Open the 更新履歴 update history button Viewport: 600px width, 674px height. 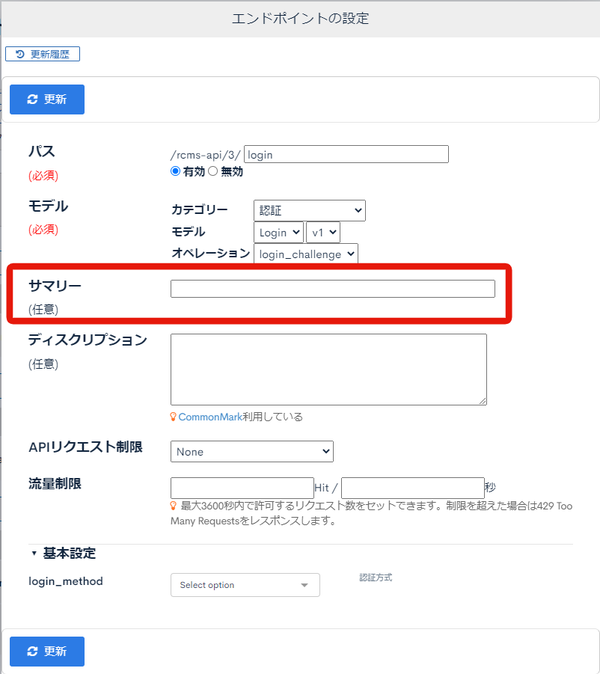(43, 54)
